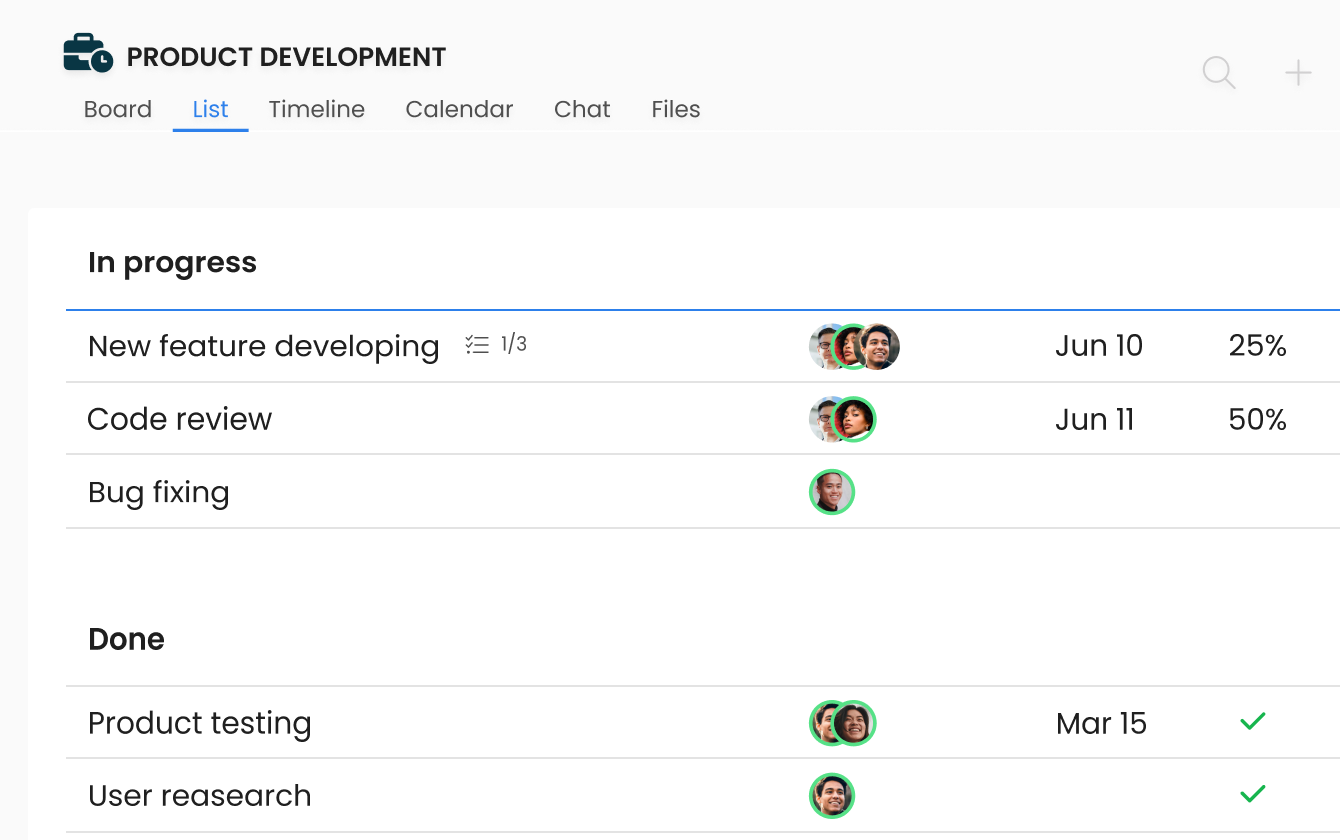Click the Jun 11 due date
Image resolution: width=1340 pixels, height=840 pixels.
(x=1095, y=419)
